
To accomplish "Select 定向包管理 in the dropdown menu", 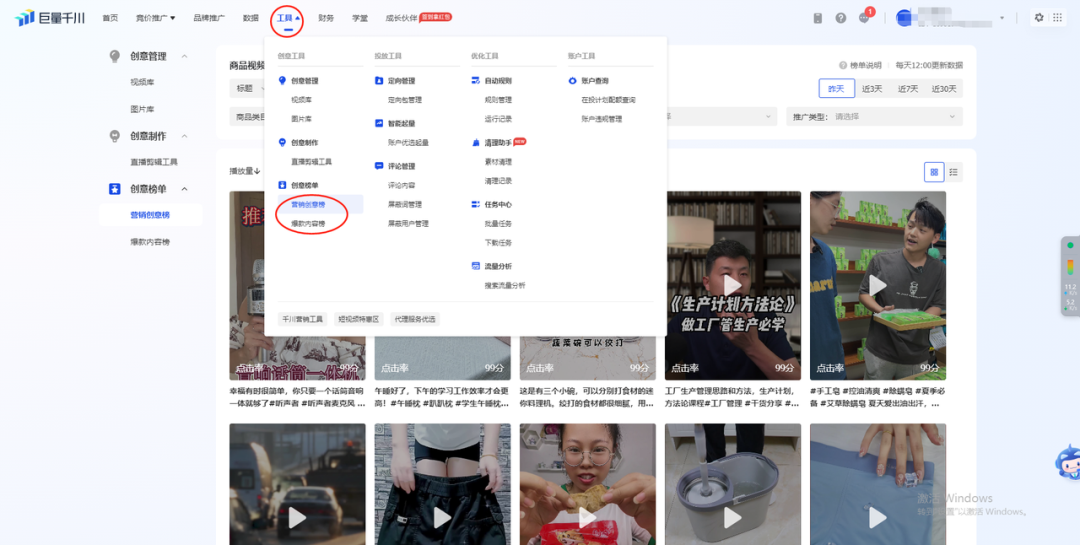I will (x=404, y=100).
